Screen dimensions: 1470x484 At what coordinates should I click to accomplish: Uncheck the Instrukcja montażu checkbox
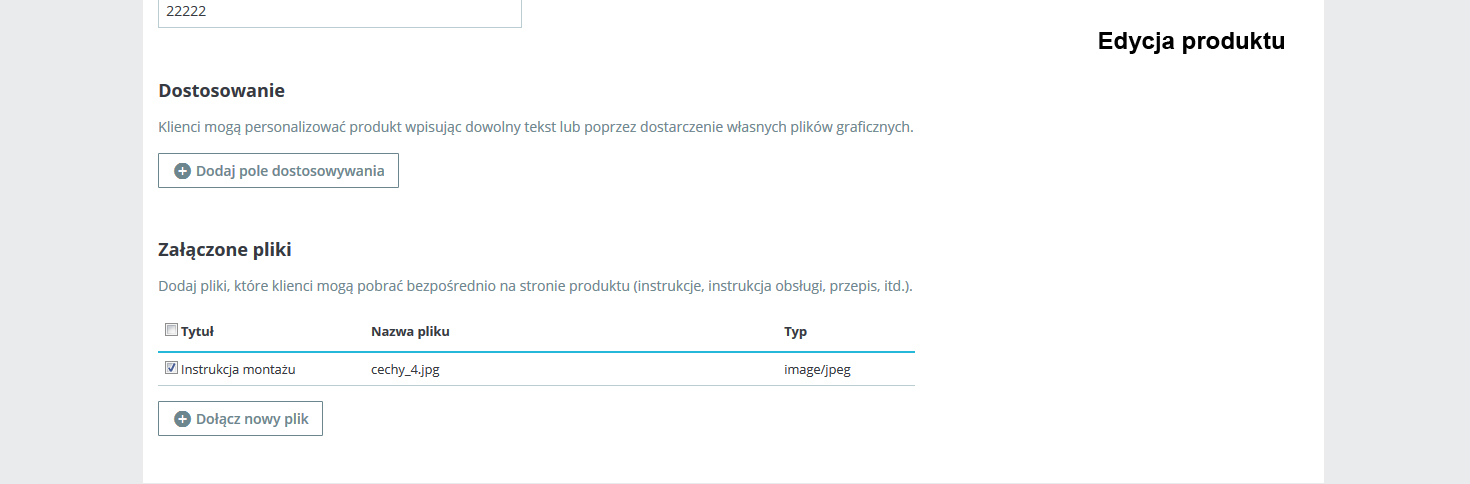pos(171,368)
